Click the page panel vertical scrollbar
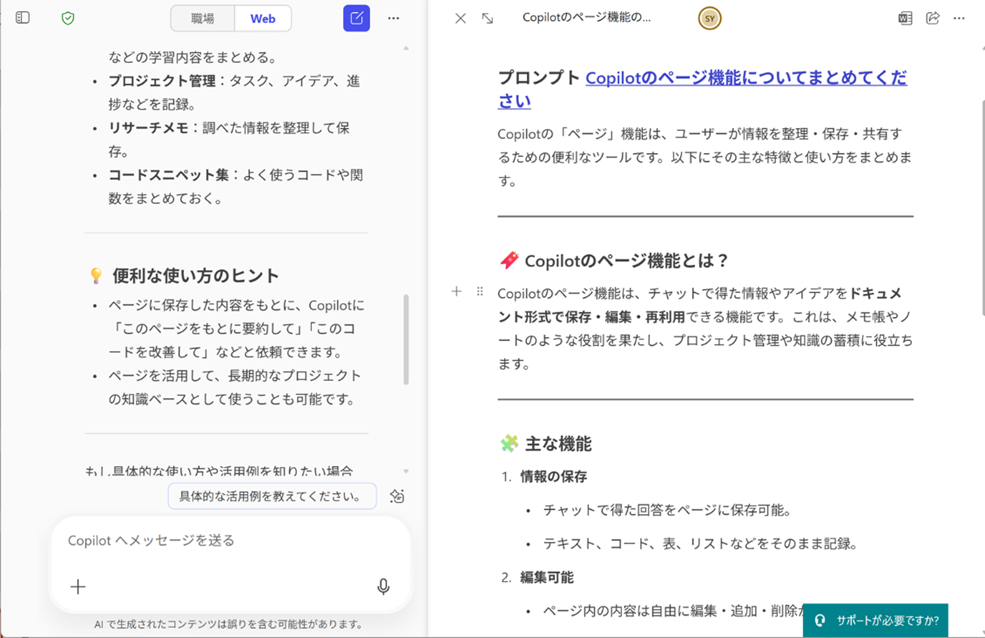This screenshot has height=638, width=985. pyautogui.click(x=982, y=207)
